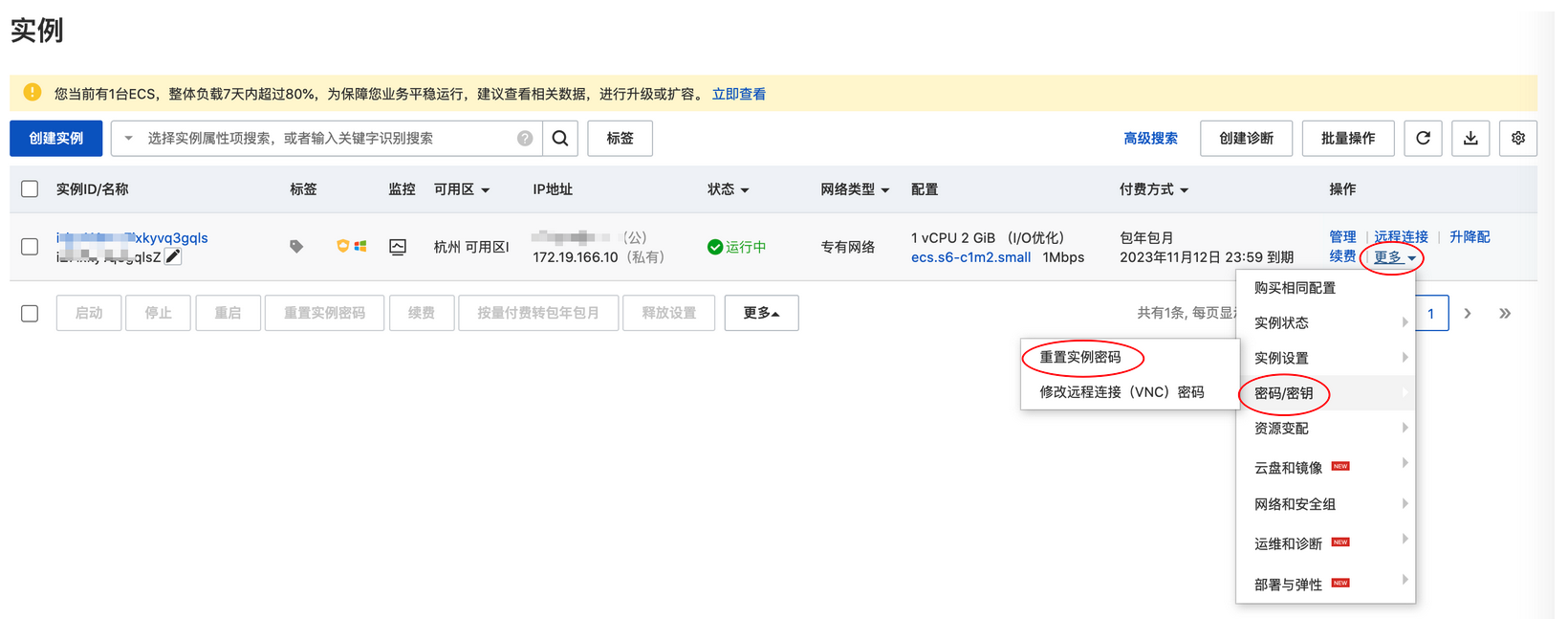Click bottom 启动 button
1568x641 pixels.
(89, 313)
